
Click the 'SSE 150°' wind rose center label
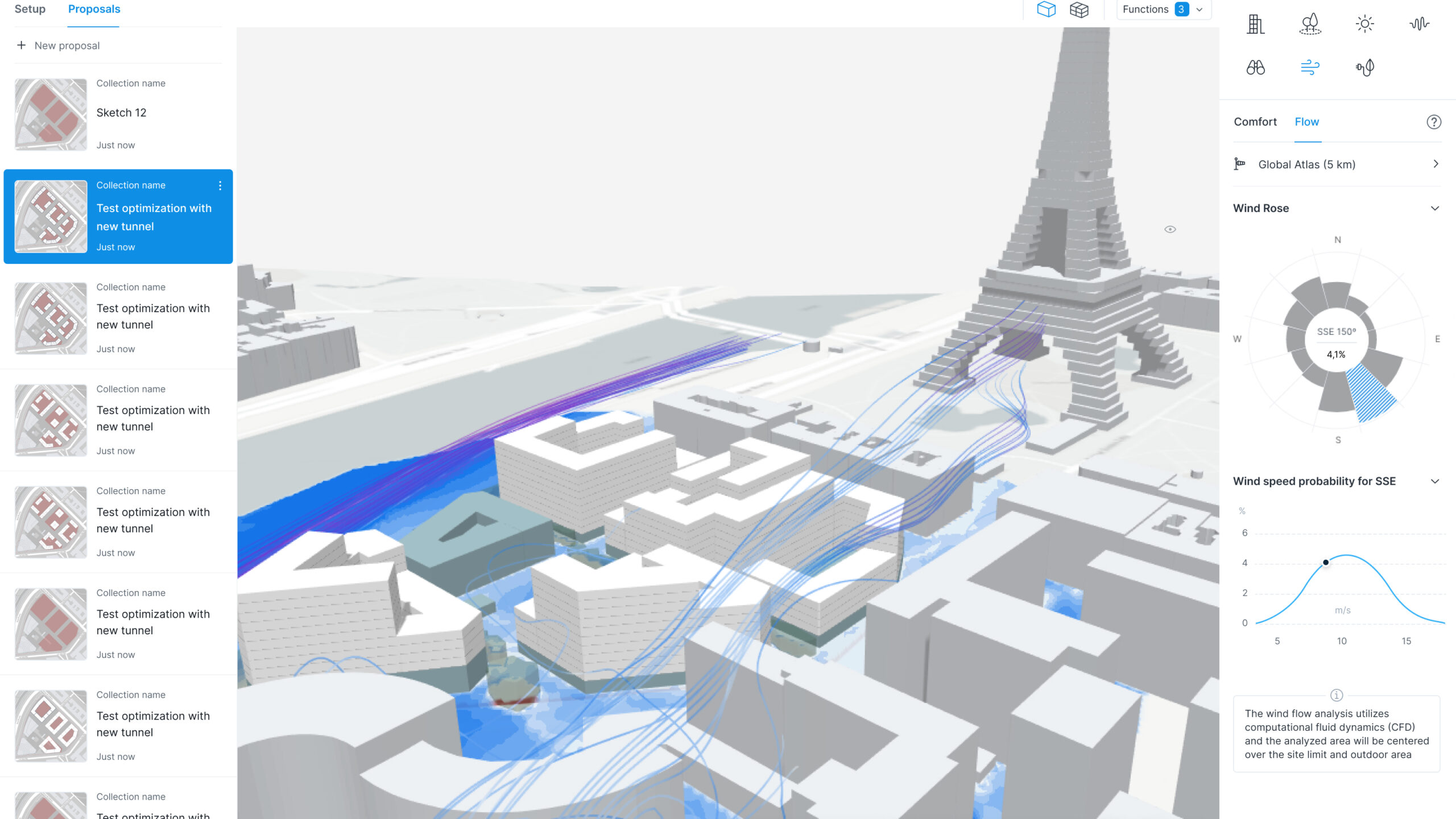tap(1337, 332)
